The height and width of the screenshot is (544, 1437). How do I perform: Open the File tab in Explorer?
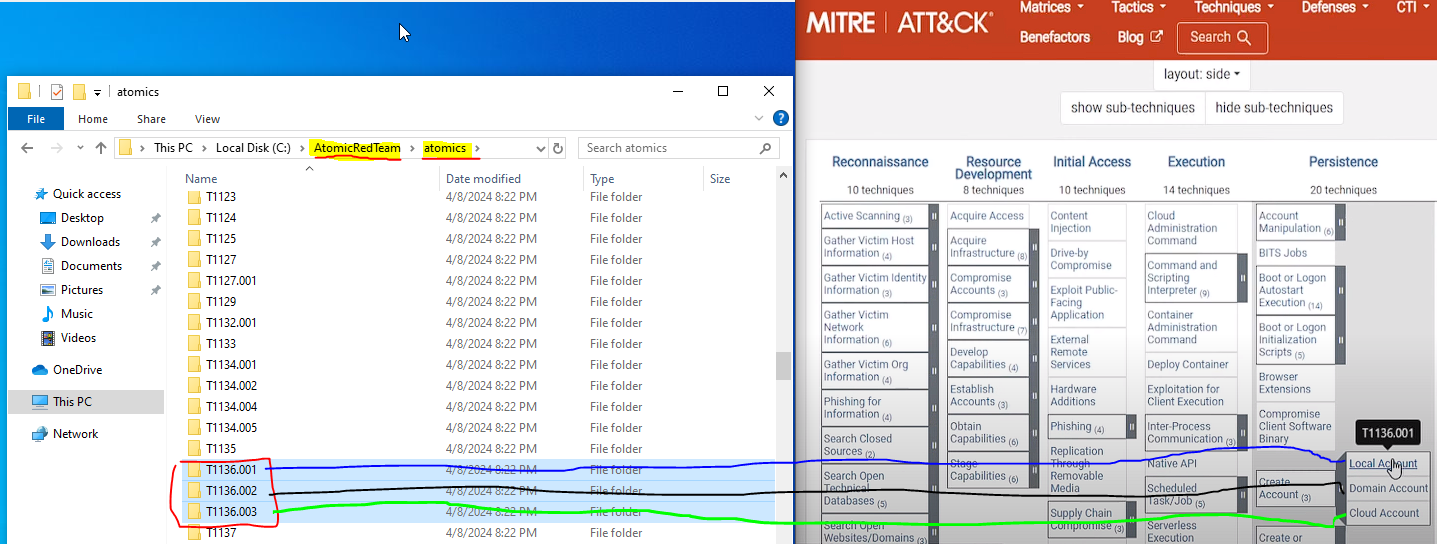click(36, 119)
